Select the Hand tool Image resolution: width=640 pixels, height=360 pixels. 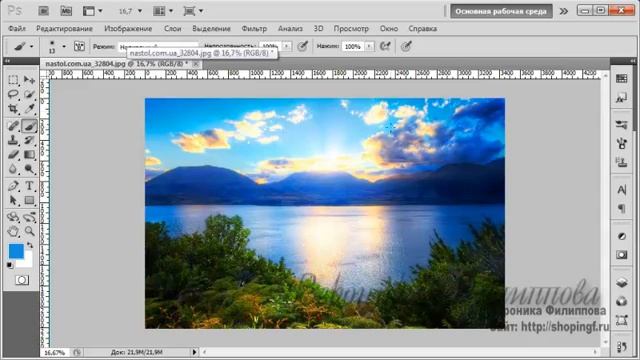tap(13, 231)
